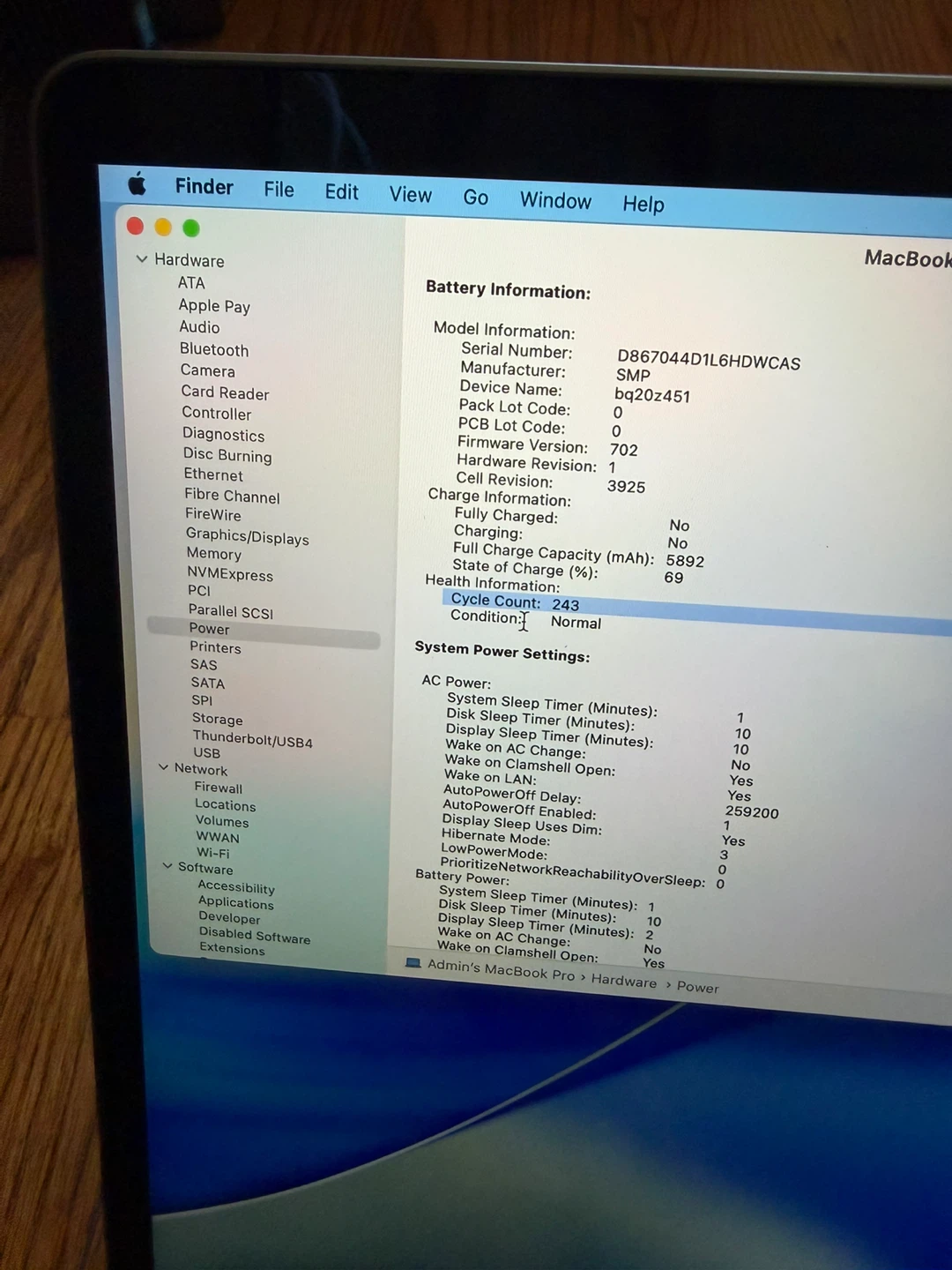This screenshot has width=952, height=1270.
Task: Select Accessibility under Software
Action: [235, 887]
